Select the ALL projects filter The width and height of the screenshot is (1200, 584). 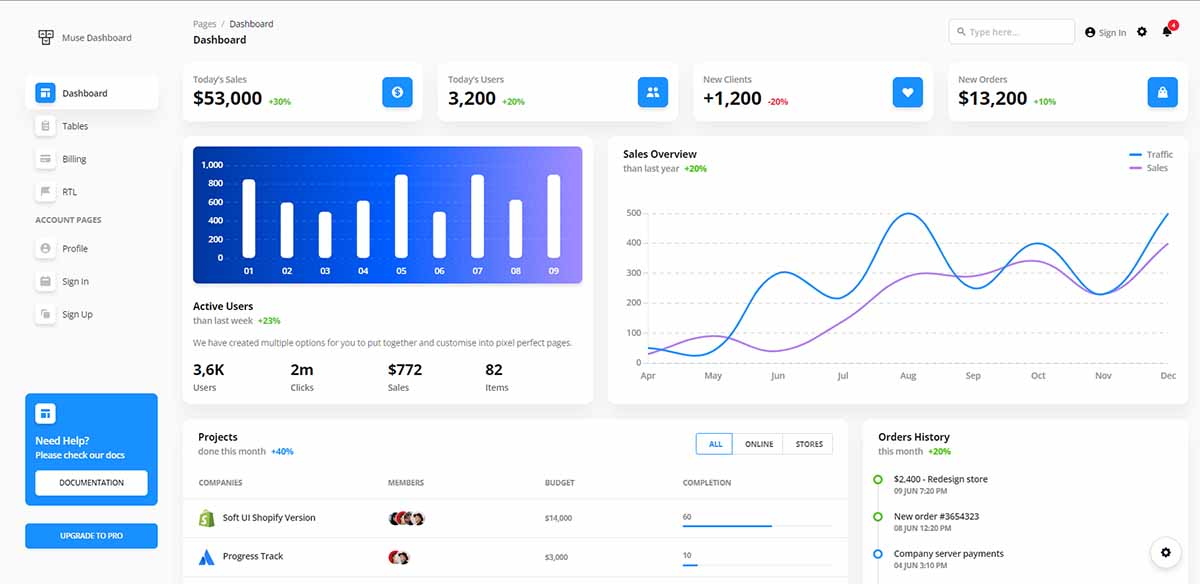713,443
